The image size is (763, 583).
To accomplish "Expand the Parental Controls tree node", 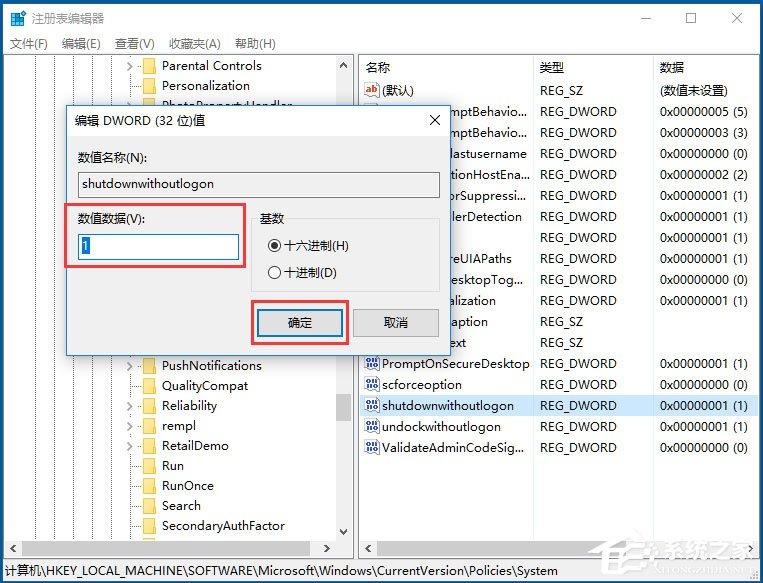I will click(129, 65).
